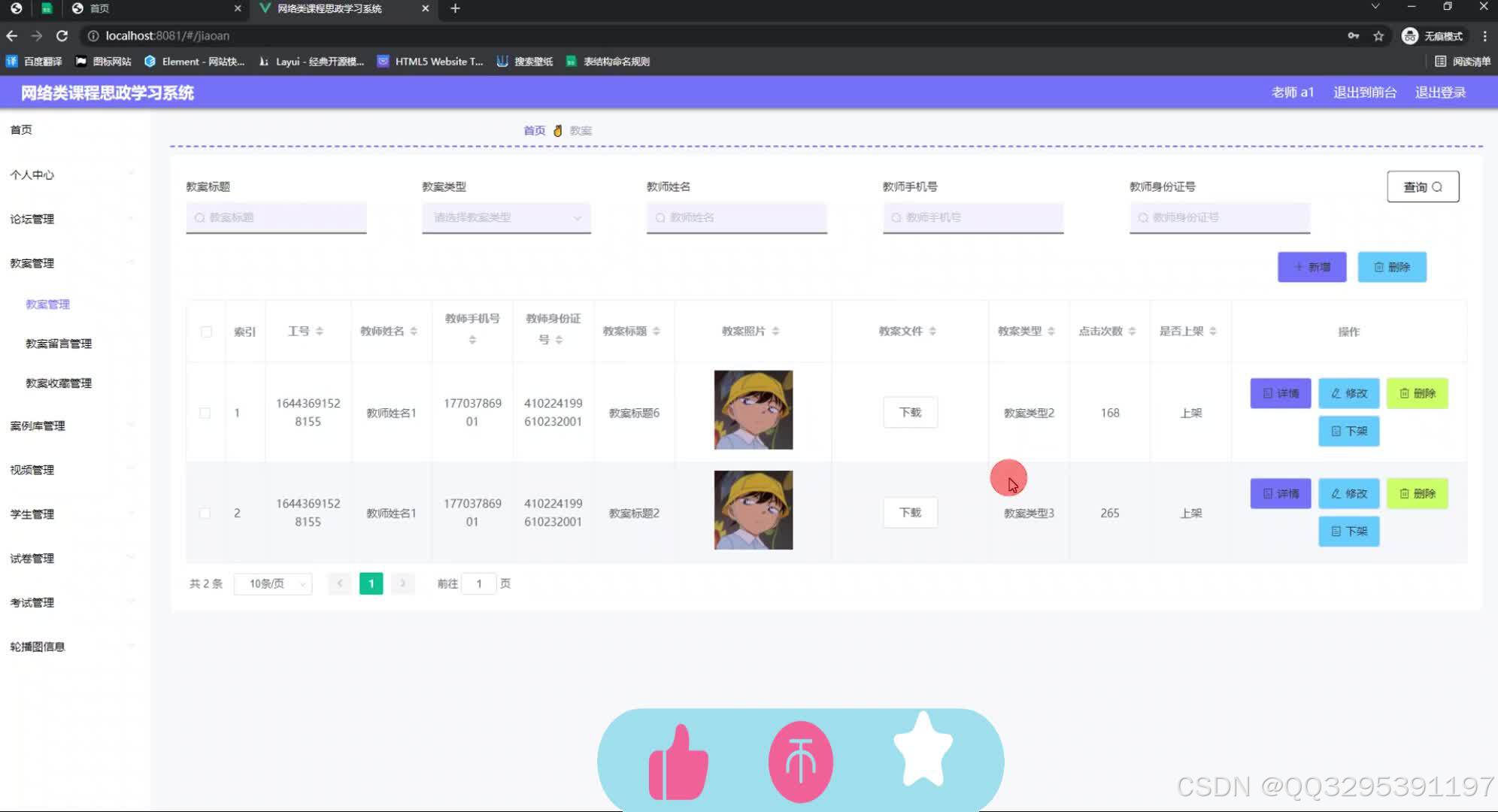Expand 试卷管理 sidebar menu

(74, 559)
